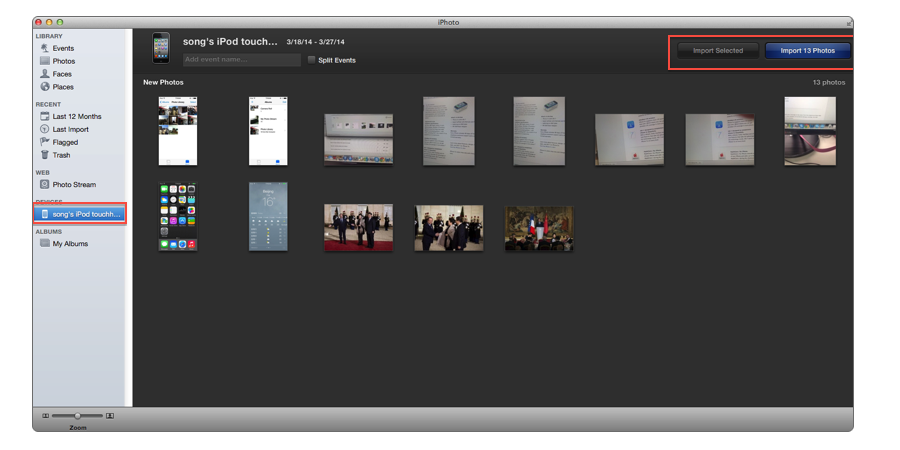Select the photo library screenshot thumbnail

(x=178, y=131)
